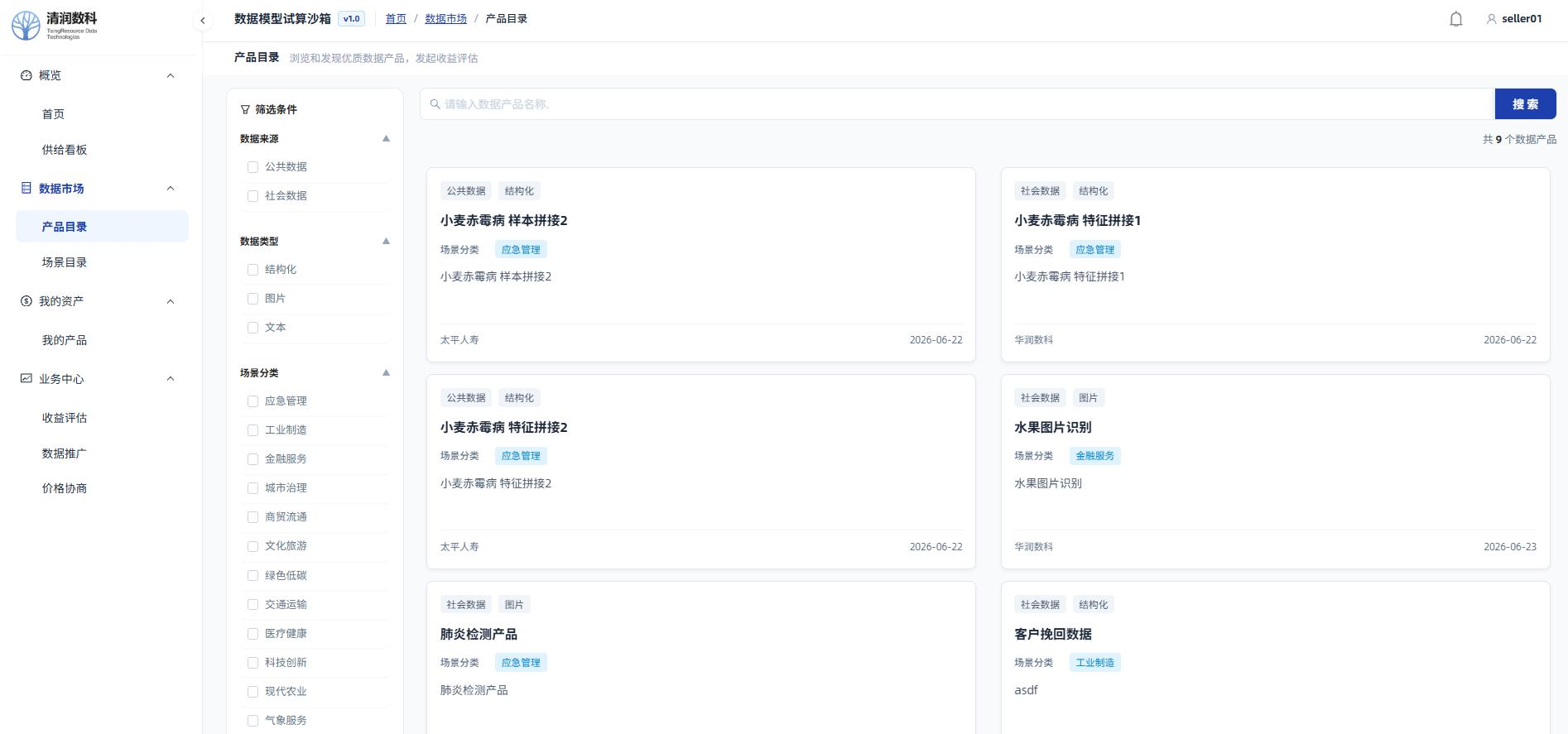This screenshot has width=1568, height=734.
Task: Click the product name search field
Action: (957, 104)
